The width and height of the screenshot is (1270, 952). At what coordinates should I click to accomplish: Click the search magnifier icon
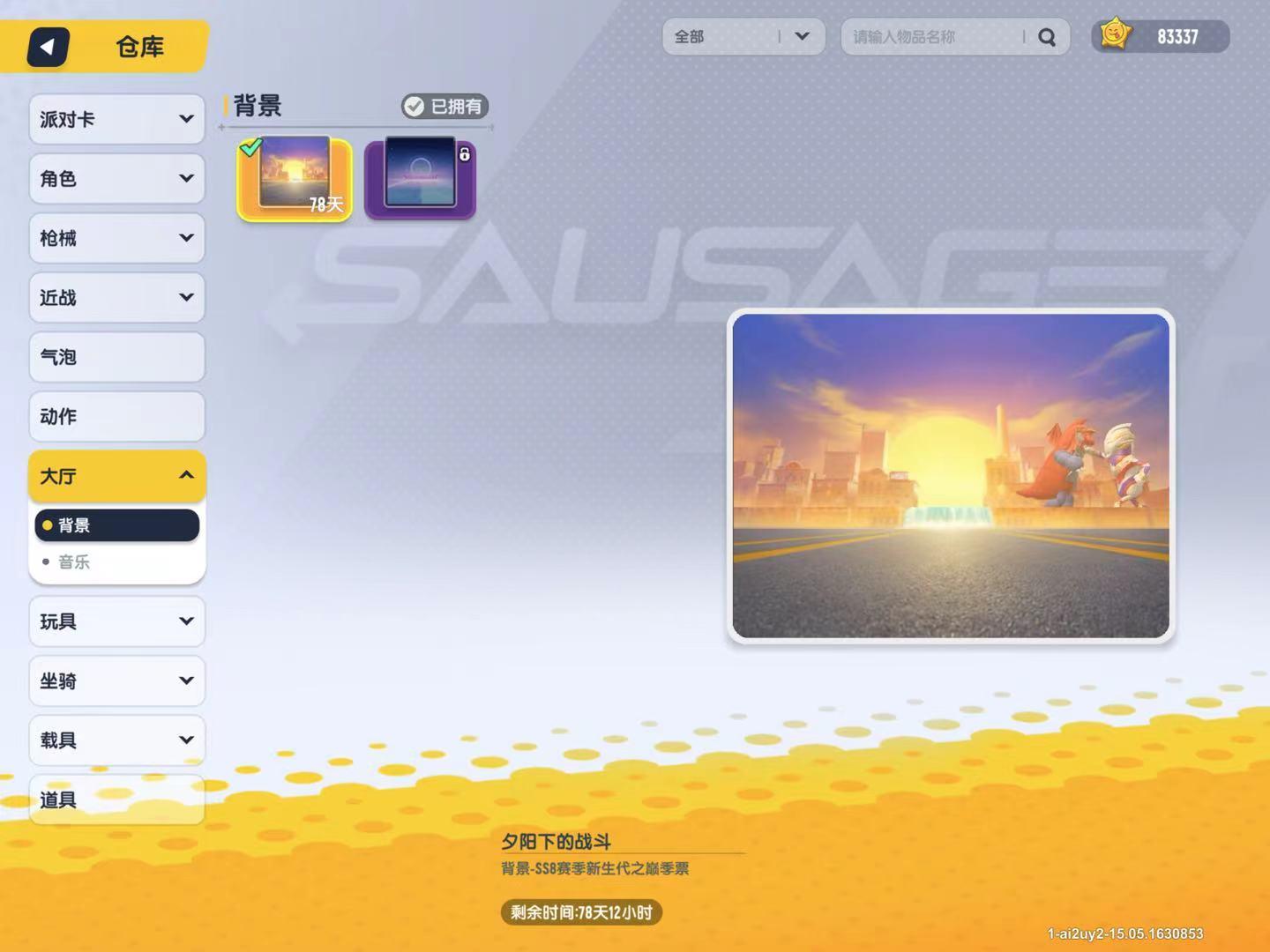pos(1047,37)
